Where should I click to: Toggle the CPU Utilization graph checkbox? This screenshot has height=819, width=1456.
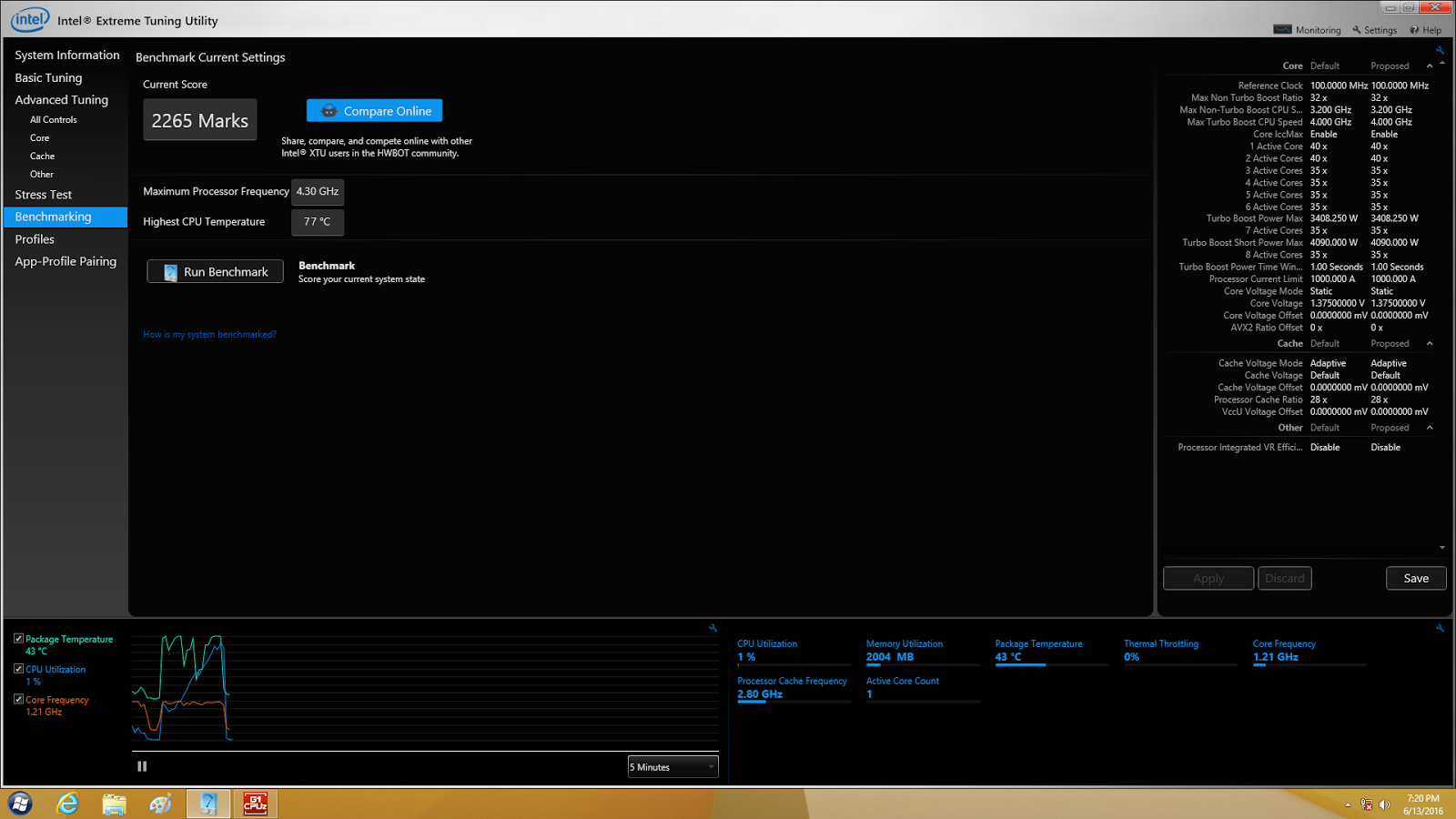pos(18,669)
